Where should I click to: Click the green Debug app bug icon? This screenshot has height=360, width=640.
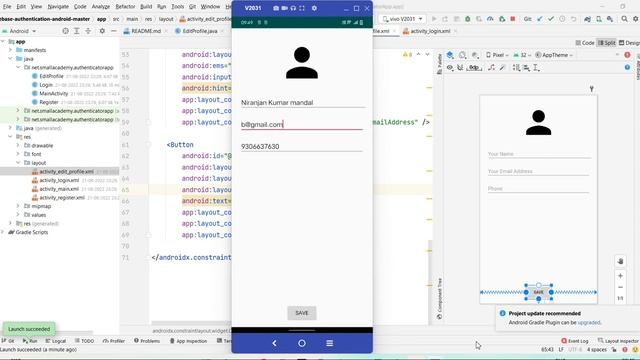point(468,19)
